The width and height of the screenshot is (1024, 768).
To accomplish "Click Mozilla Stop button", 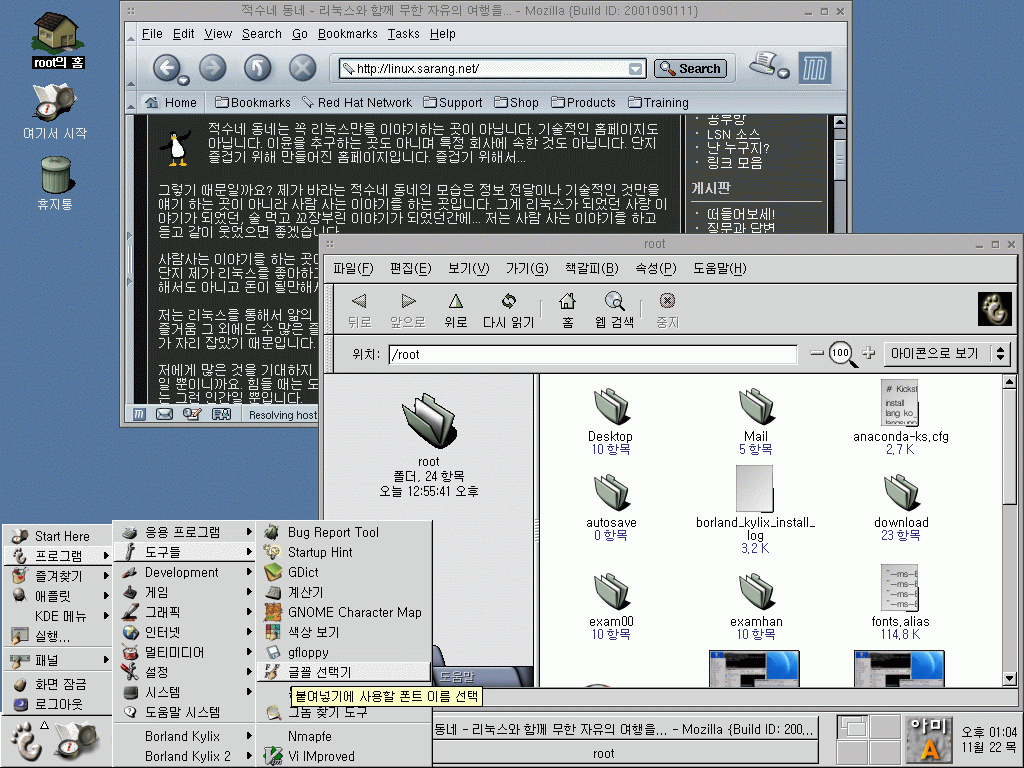I will (302, 67).
